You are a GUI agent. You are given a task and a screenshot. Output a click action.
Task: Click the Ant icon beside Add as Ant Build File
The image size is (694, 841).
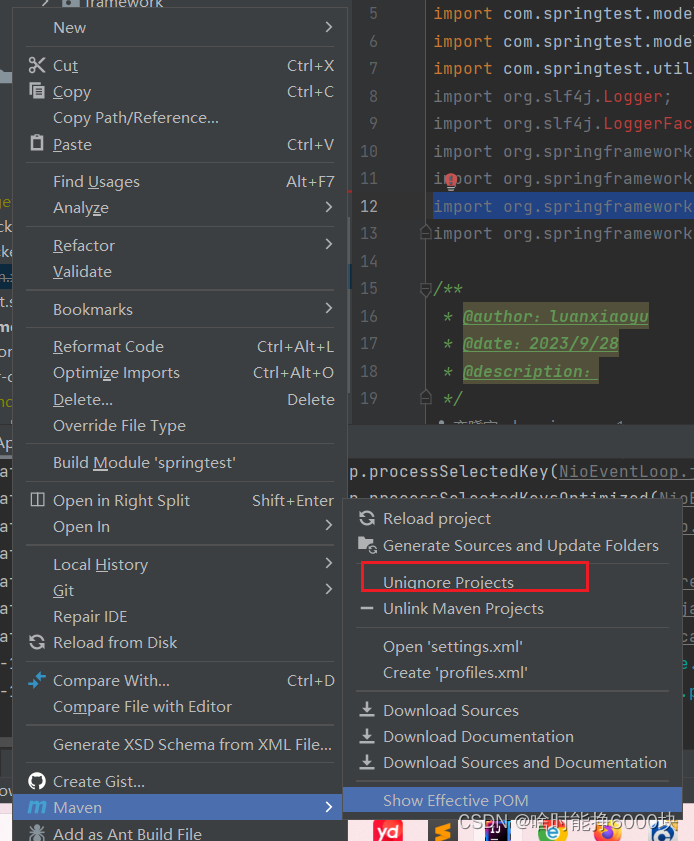(x=37, y=832)
